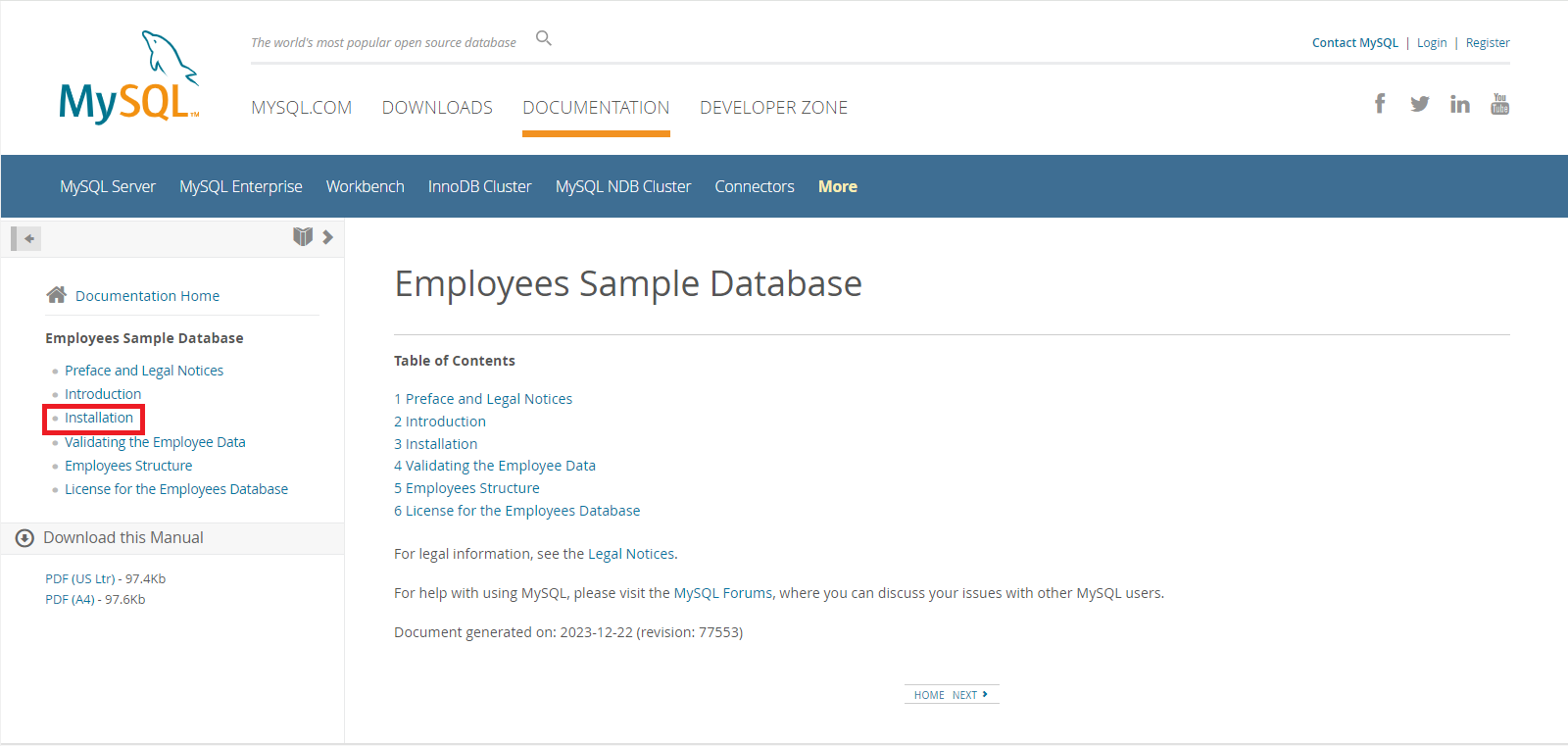Download PDF (A4) manual

[70, 599]
